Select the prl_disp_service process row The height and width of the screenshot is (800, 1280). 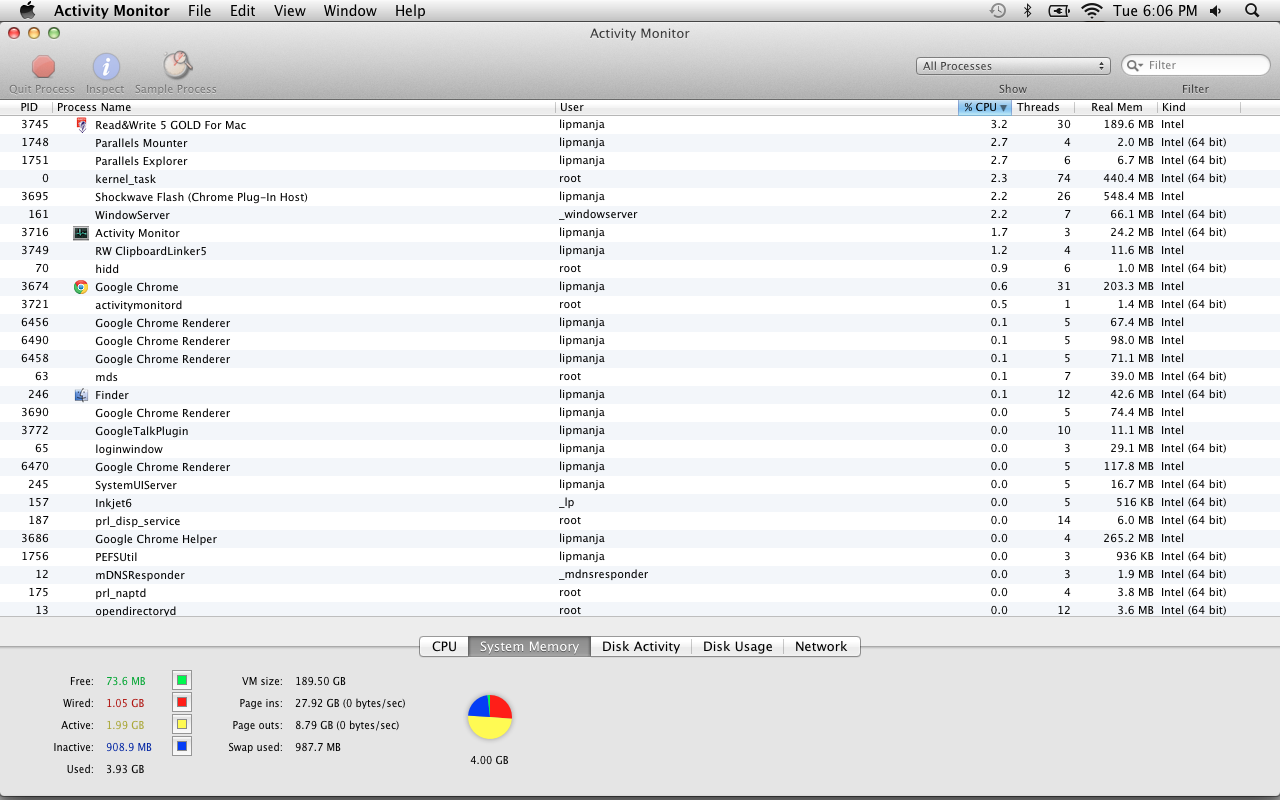tap(640, 521)
